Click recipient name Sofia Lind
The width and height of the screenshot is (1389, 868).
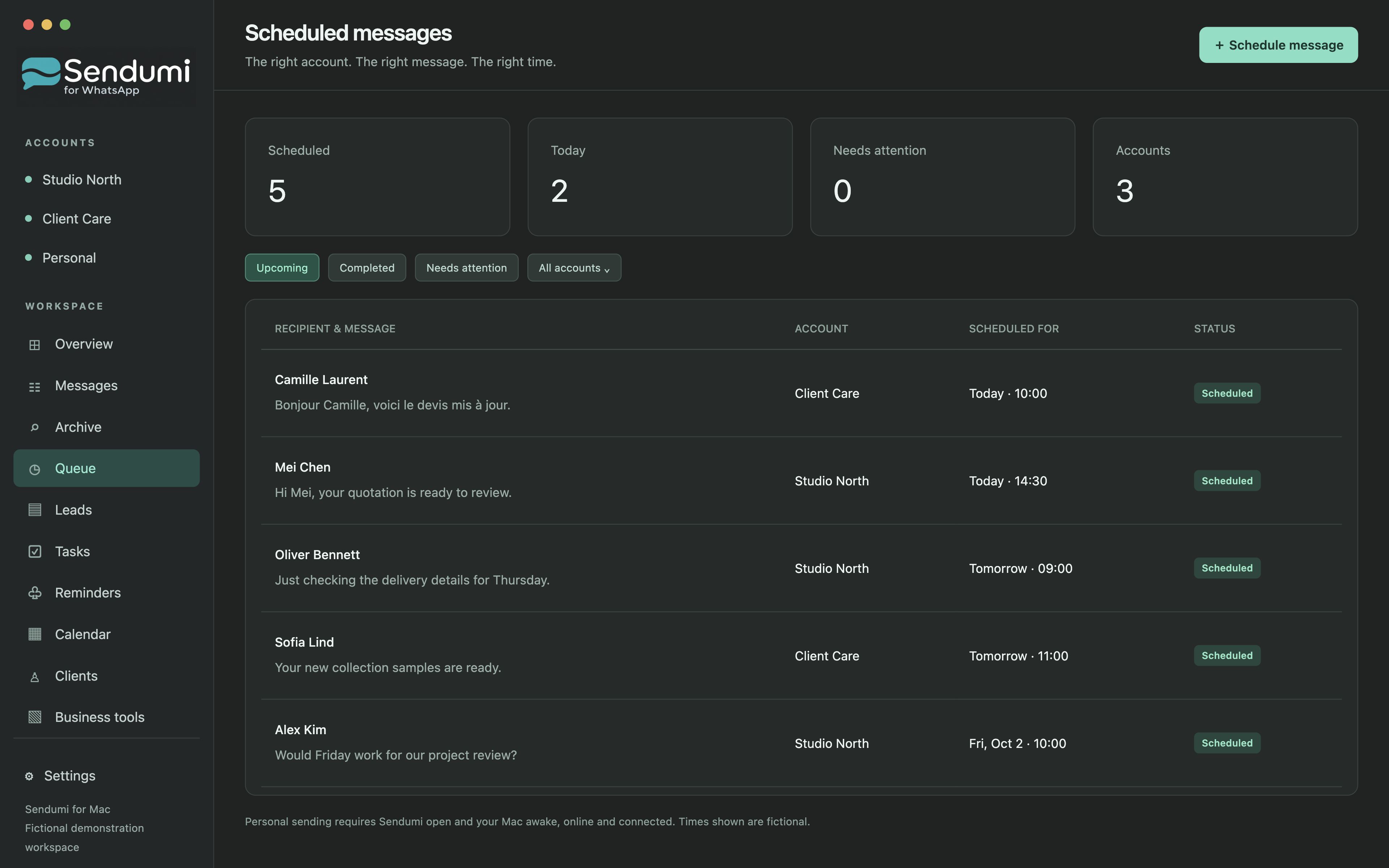304,642
